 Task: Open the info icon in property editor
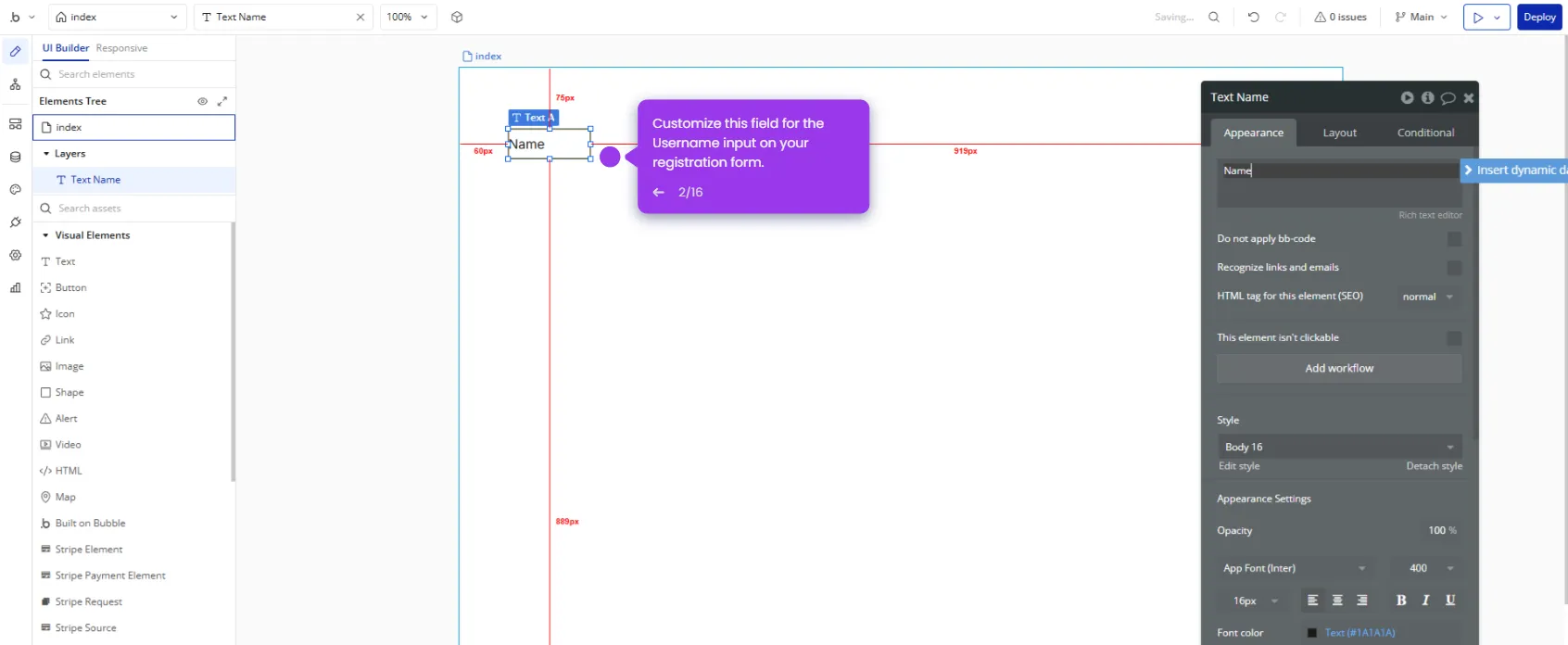point(1428,97)
